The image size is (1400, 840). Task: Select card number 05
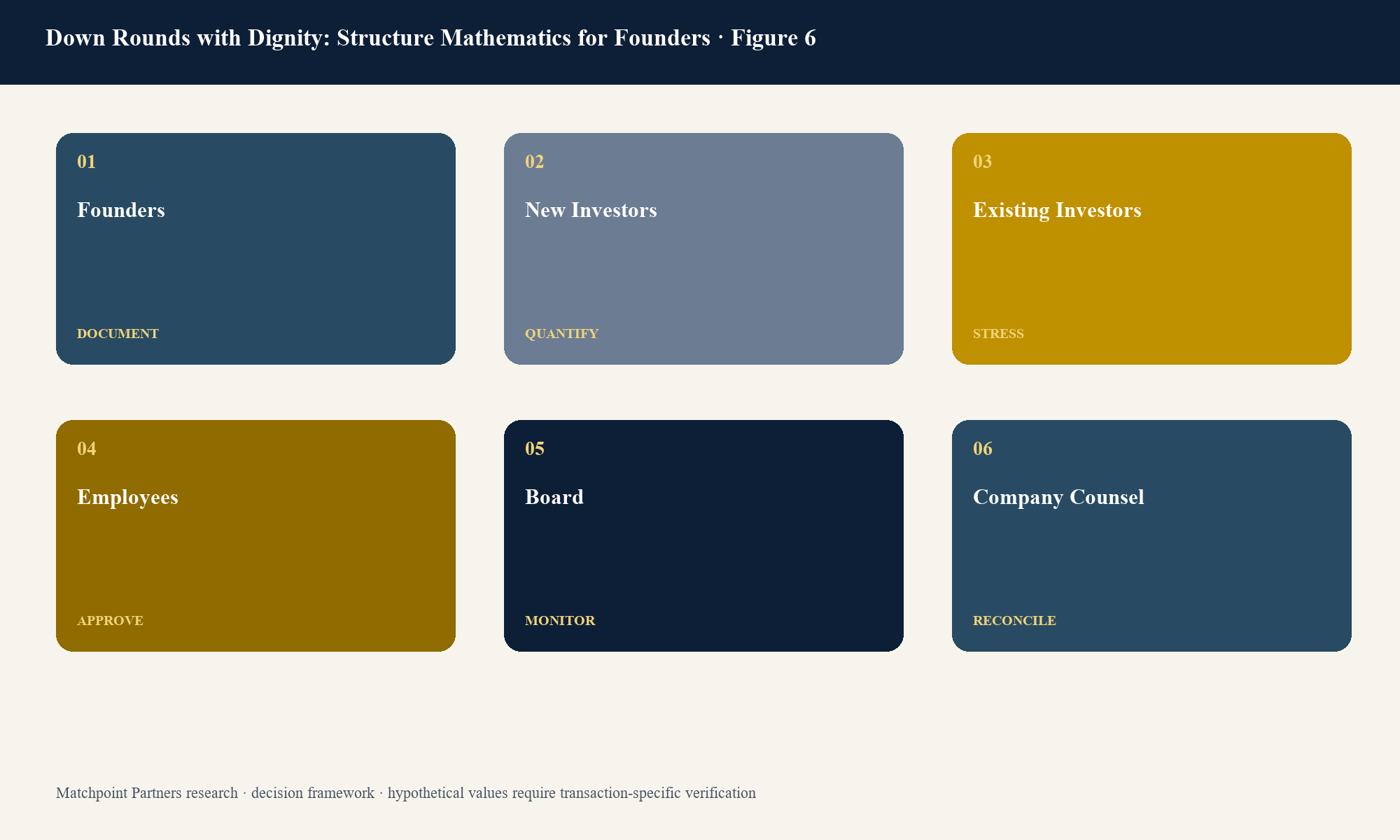coord(534,449)
